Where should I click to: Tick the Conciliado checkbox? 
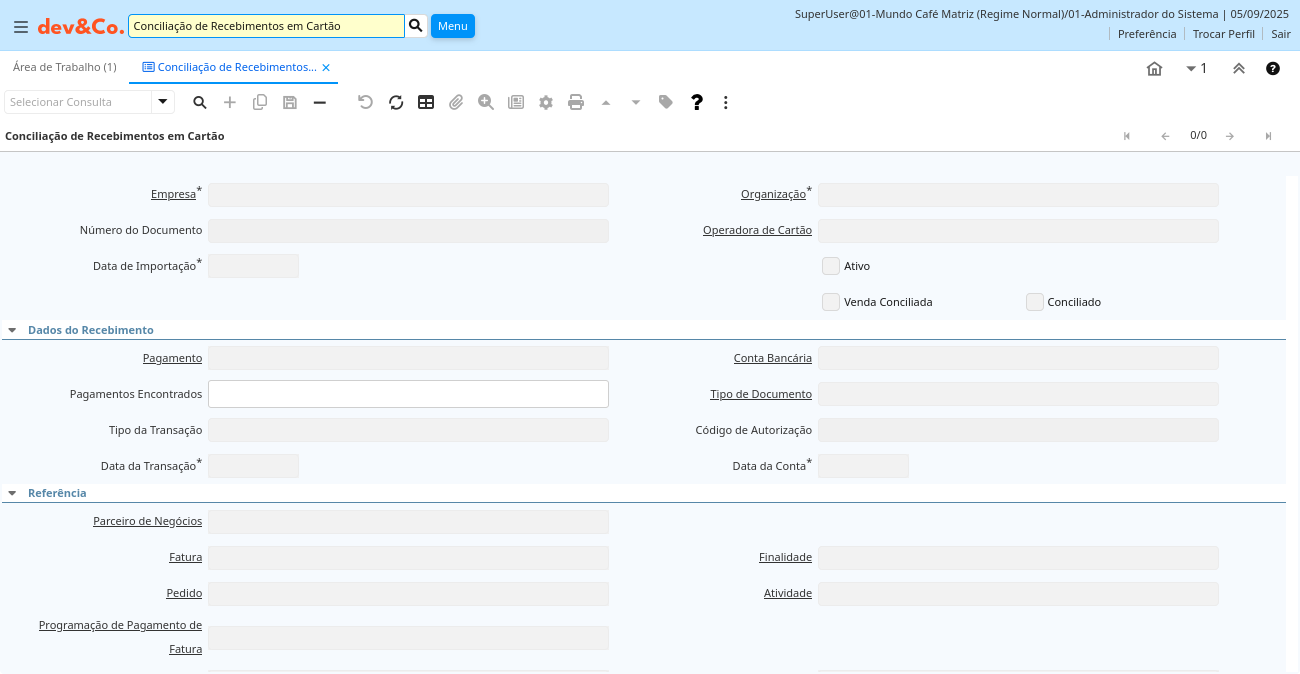coord(1035,302)
